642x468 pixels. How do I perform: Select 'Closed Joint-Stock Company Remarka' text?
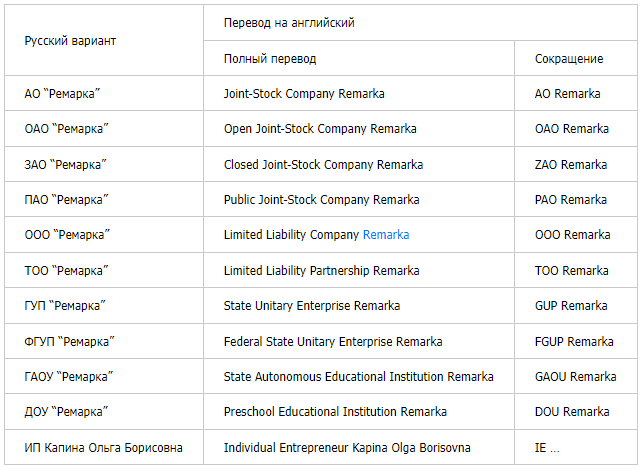tap(323, 165)
